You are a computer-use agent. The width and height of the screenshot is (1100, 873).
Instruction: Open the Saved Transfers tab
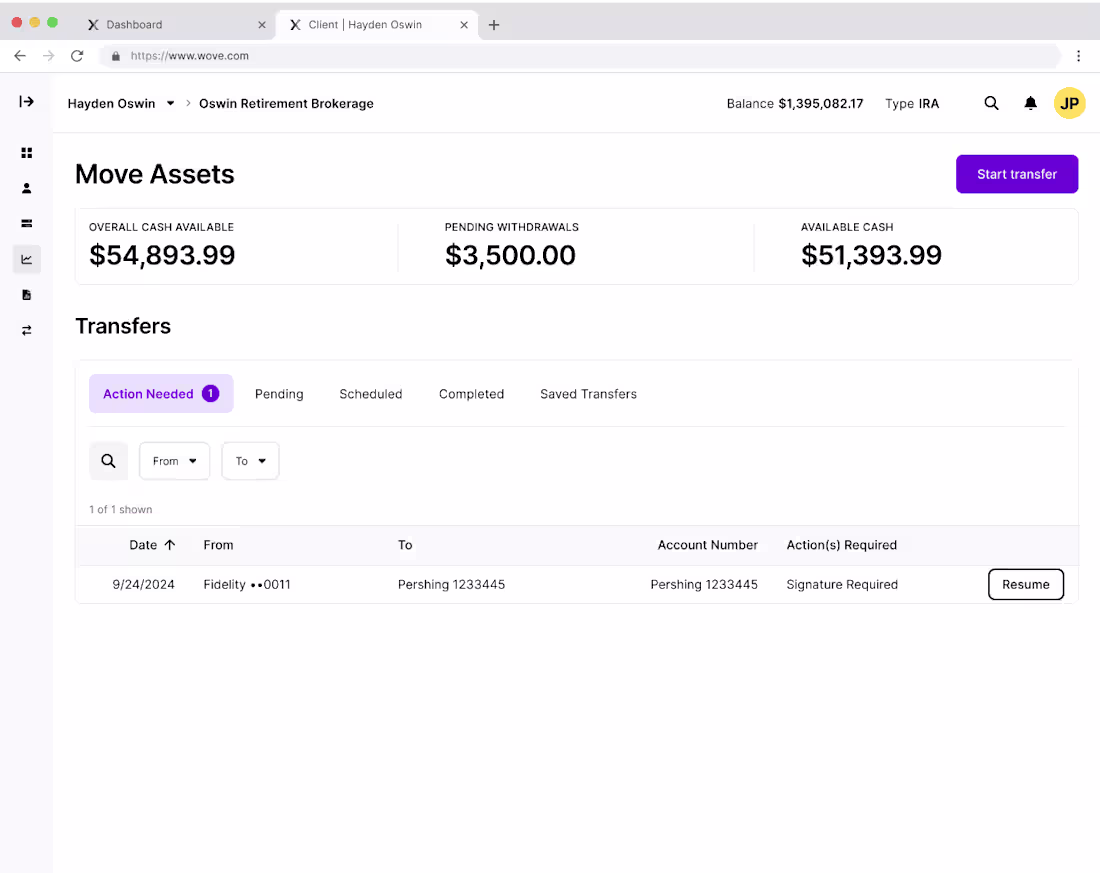[588, 394]
